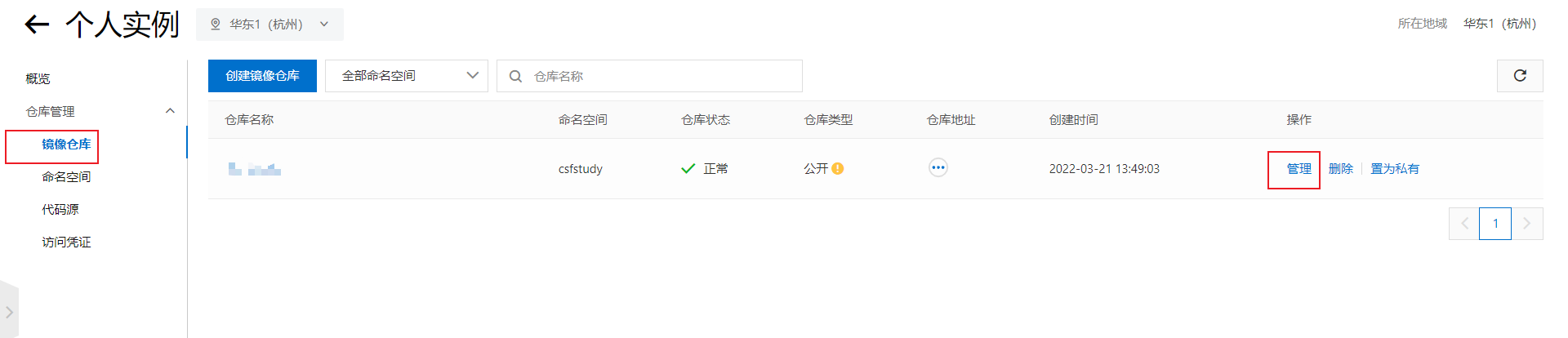Expand the collapsed side panel arrow
1568x338 pixels.
(x=9, y=312)
